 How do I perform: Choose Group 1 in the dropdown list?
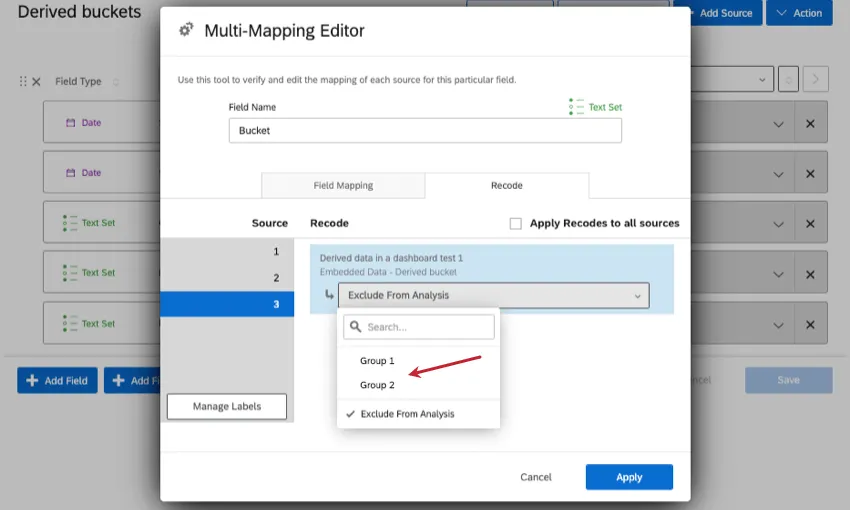(378, 360)
